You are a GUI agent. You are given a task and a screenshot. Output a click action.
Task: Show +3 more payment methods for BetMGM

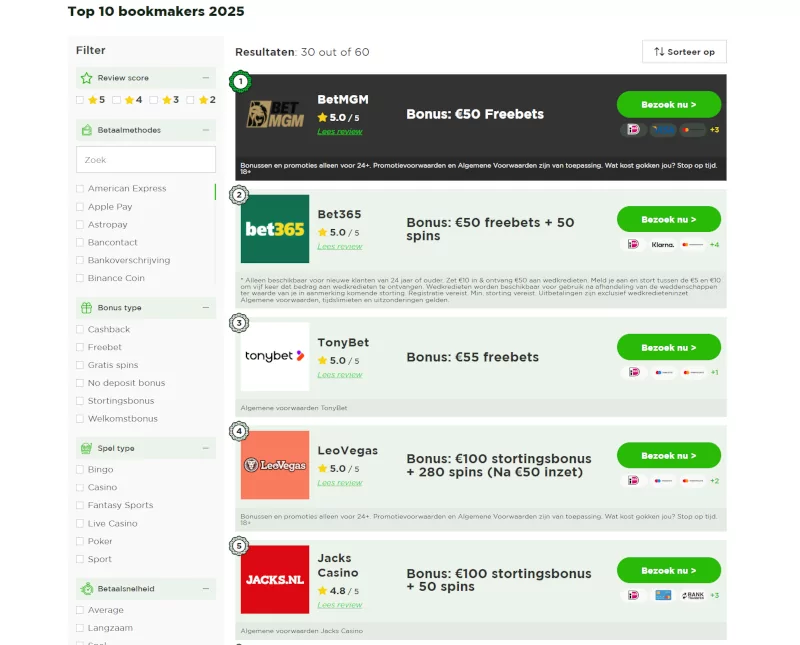(x=714, y=130)
